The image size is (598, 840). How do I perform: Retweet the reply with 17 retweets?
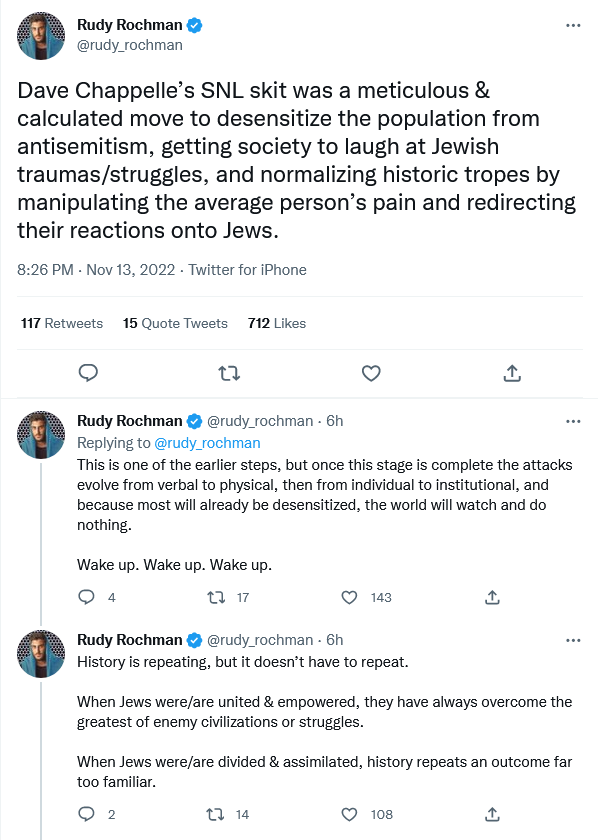(216, 597)
